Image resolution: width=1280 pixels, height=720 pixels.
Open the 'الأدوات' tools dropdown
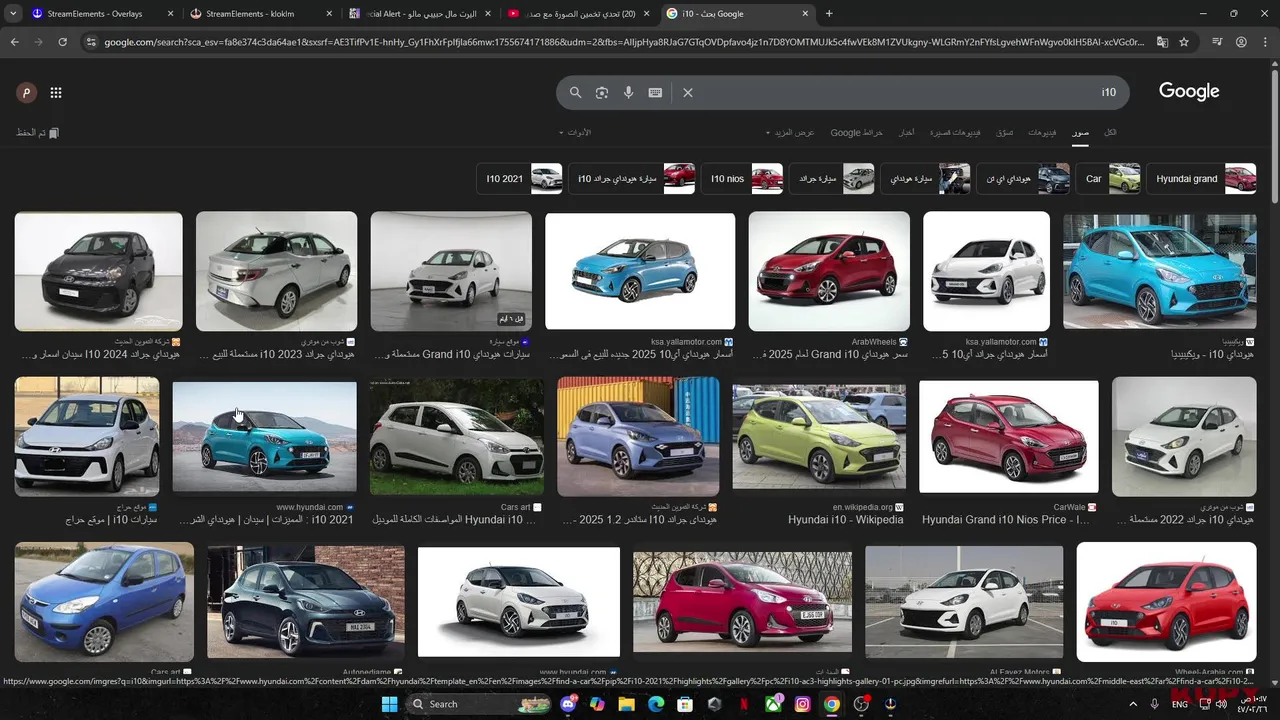(575, 132)
